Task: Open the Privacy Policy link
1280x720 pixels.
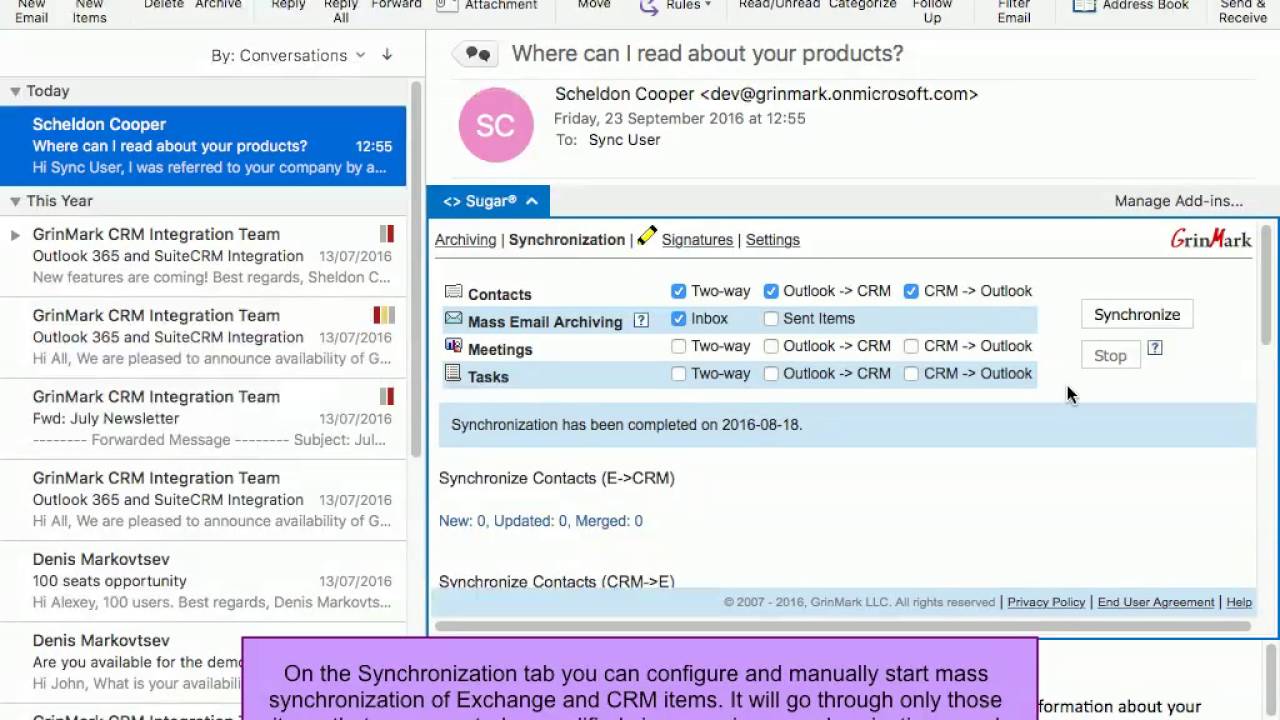Action: [x=1046, y=602]
